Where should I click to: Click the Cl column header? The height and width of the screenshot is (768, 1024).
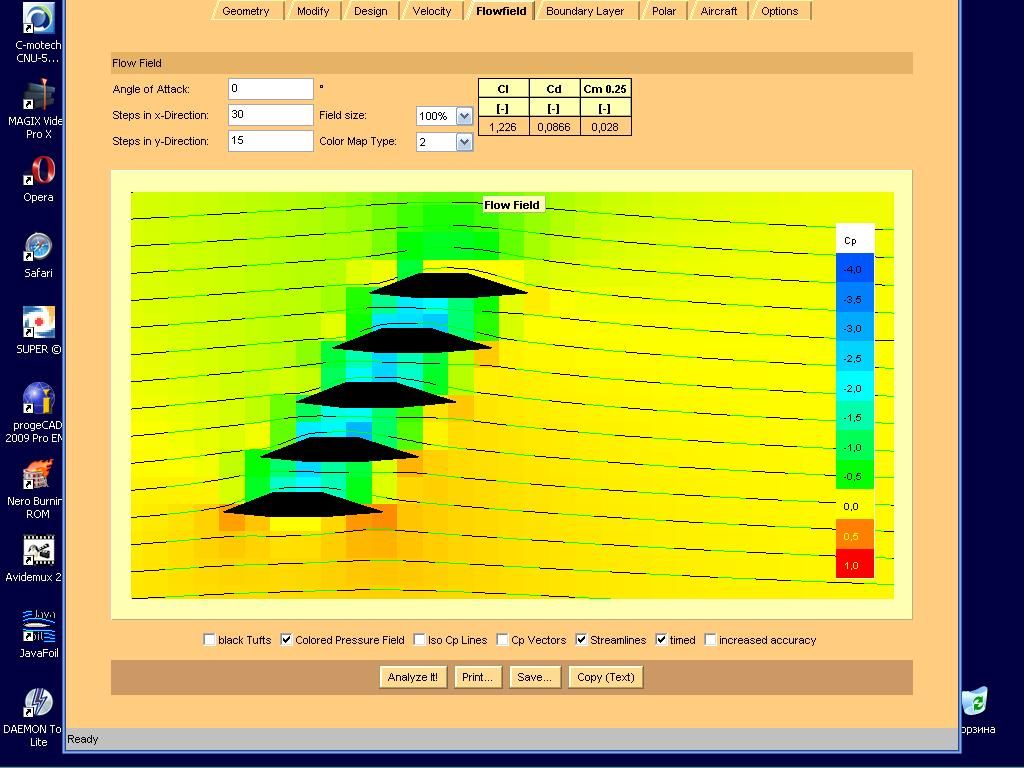503,89
